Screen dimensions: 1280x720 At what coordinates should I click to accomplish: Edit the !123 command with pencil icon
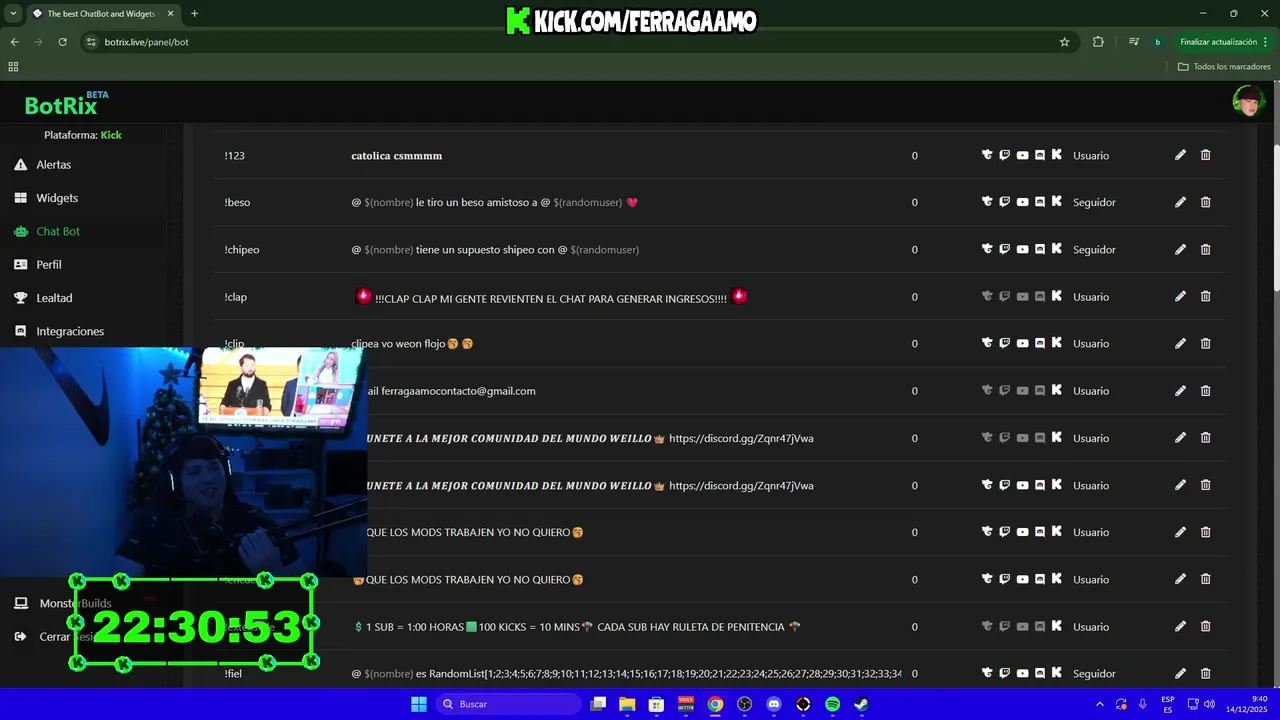[x=1180, y=155]
